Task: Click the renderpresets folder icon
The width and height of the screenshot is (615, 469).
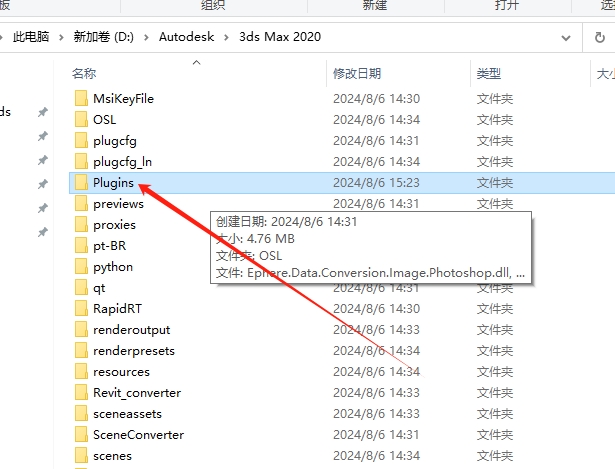Action: 81,351
